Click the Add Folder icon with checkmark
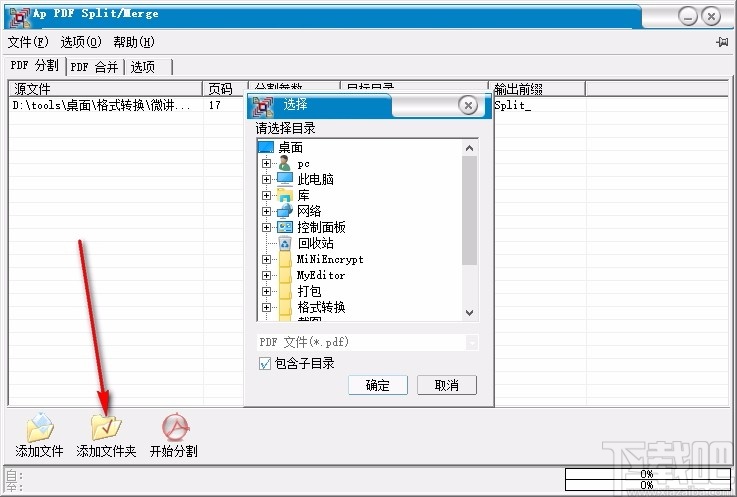737x497 pixels. (x=106, y=427)
